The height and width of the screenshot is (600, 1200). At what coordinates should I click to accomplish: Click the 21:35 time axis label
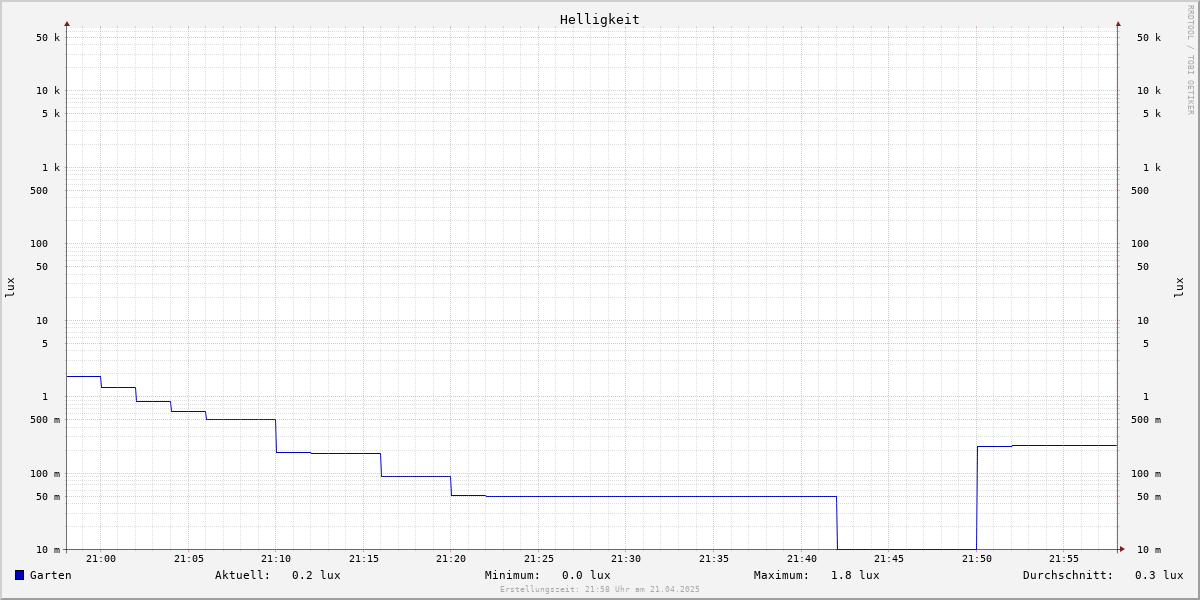pos(714,559)
